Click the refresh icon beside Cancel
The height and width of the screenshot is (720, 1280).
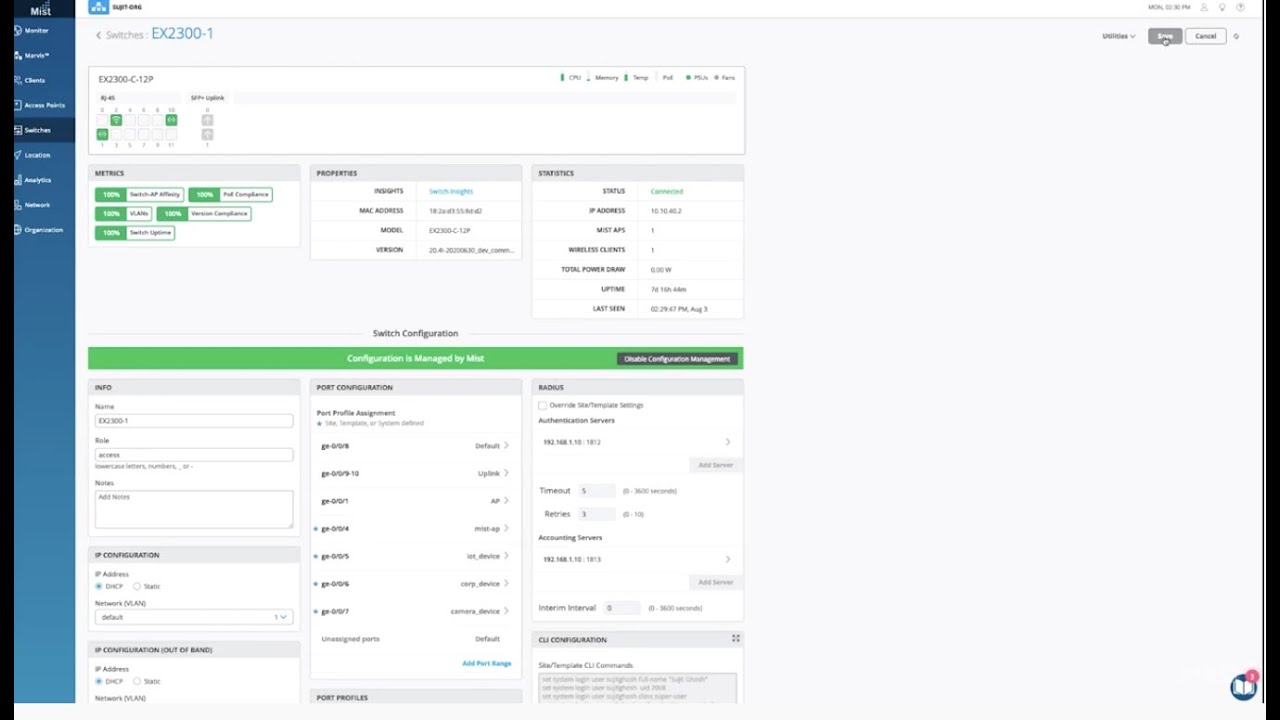[1236, 36]
